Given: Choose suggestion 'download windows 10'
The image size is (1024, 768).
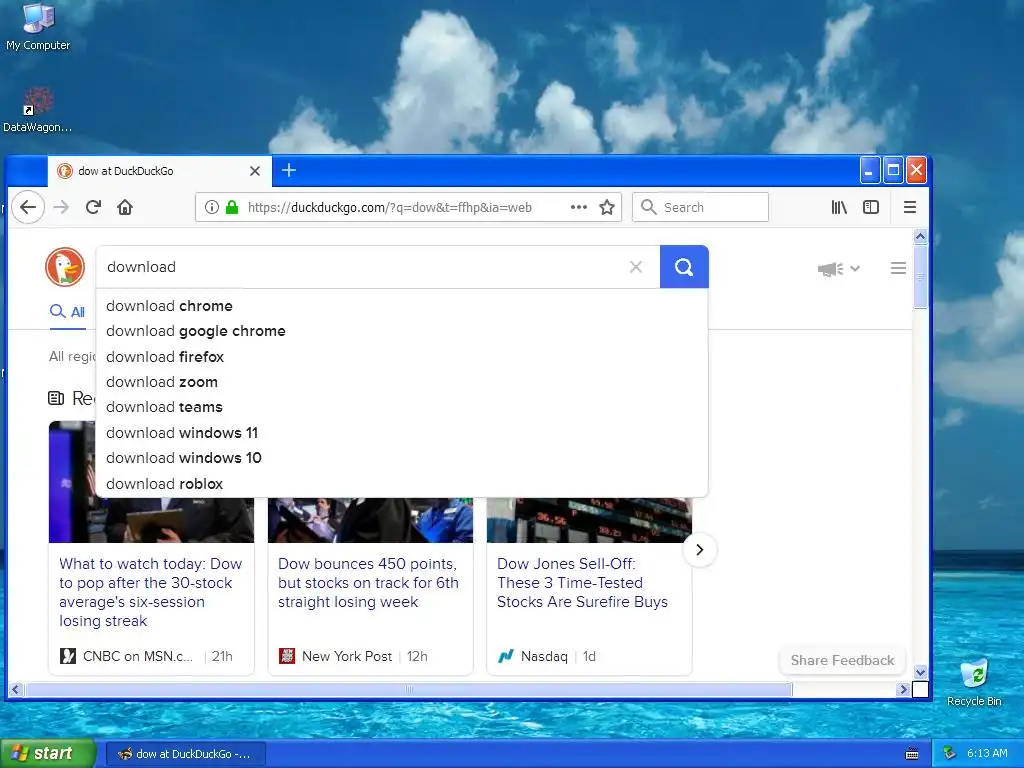Looking at the screenshot, I should [402, 458].
